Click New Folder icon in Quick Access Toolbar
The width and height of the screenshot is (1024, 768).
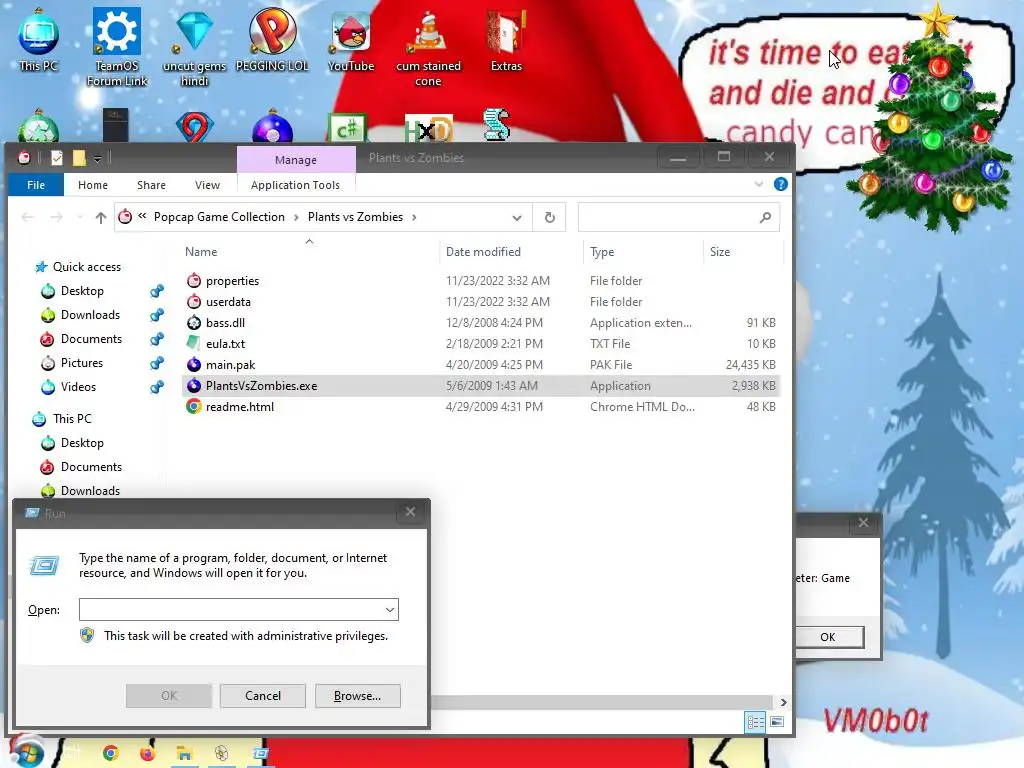click(x=79, y=158)
